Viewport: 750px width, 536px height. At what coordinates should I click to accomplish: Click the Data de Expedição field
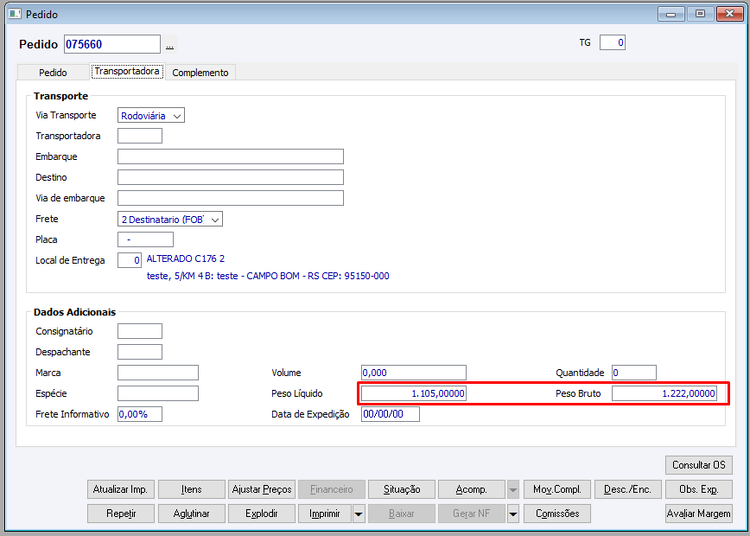[390, 414]
